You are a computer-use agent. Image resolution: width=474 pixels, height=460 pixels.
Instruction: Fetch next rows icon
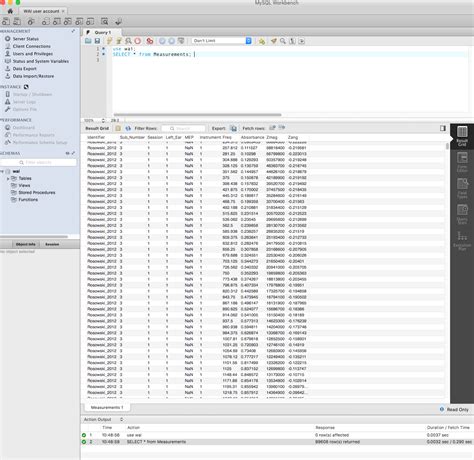tap(272, 128)
